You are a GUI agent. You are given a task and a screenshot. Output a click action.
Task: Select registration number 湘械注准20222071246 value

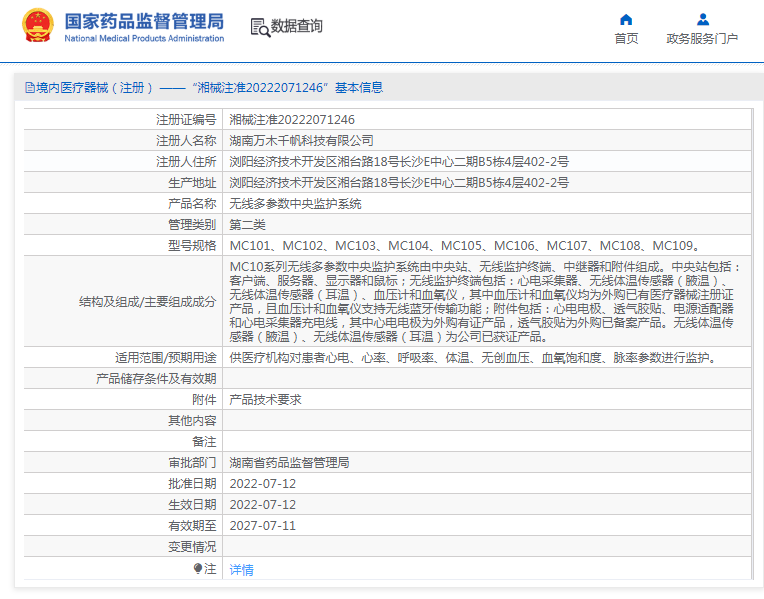click(292, 120)
